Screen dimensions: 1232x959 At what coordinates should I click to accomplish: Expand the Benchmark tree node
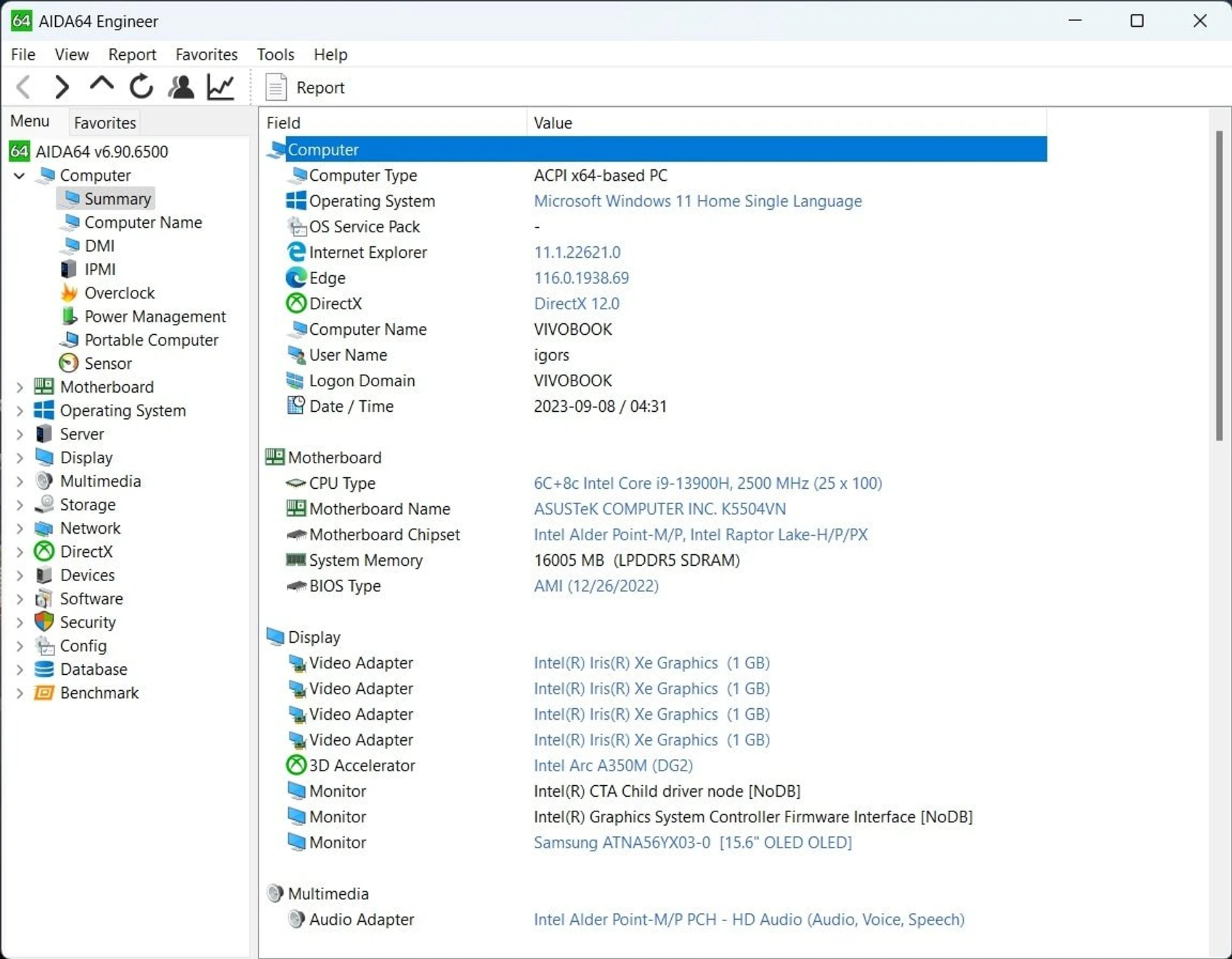click(x=19, y=693)
